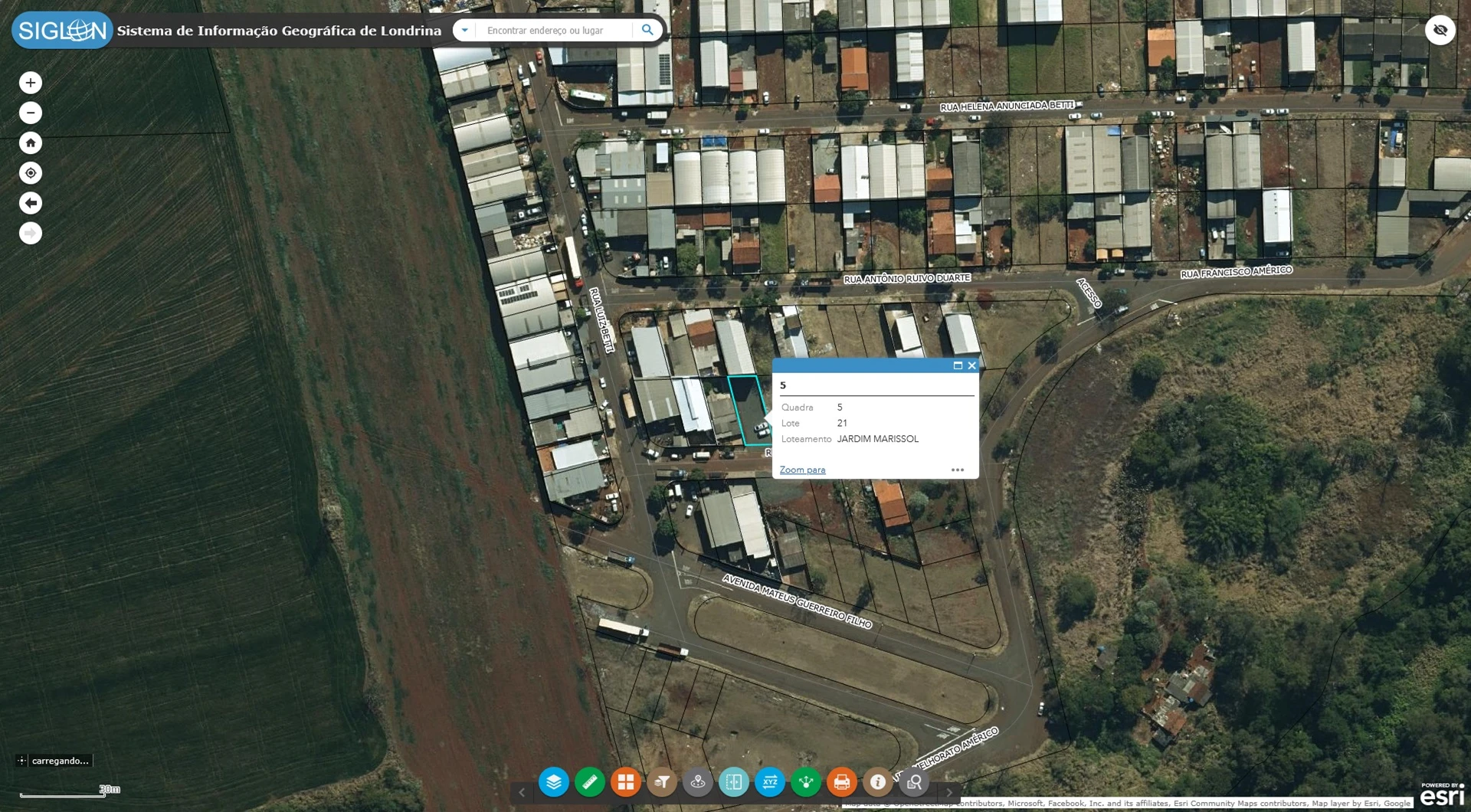Zoom in with the plus button

(x=31, y=83)
